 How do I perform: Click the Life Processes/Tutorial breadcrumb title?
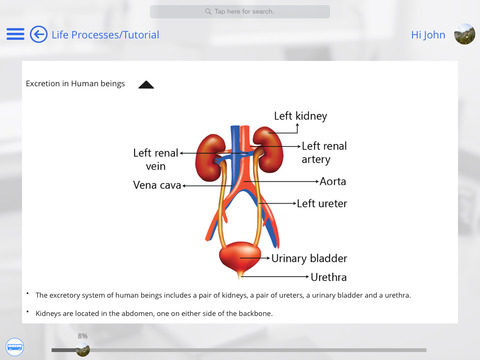pyautogui.click(x=105, y=35)
